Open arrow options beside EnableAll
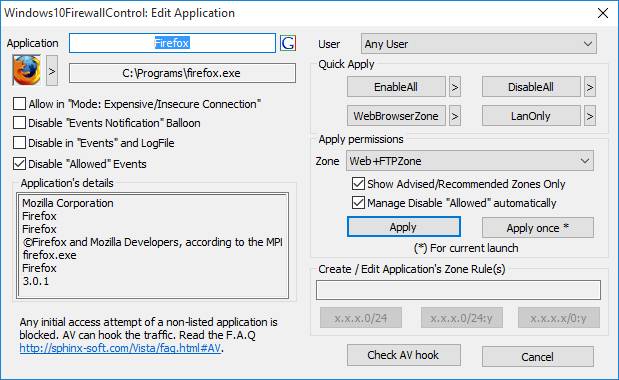Image resolution: width=619 pixels, height=380 pixels. 455,87
